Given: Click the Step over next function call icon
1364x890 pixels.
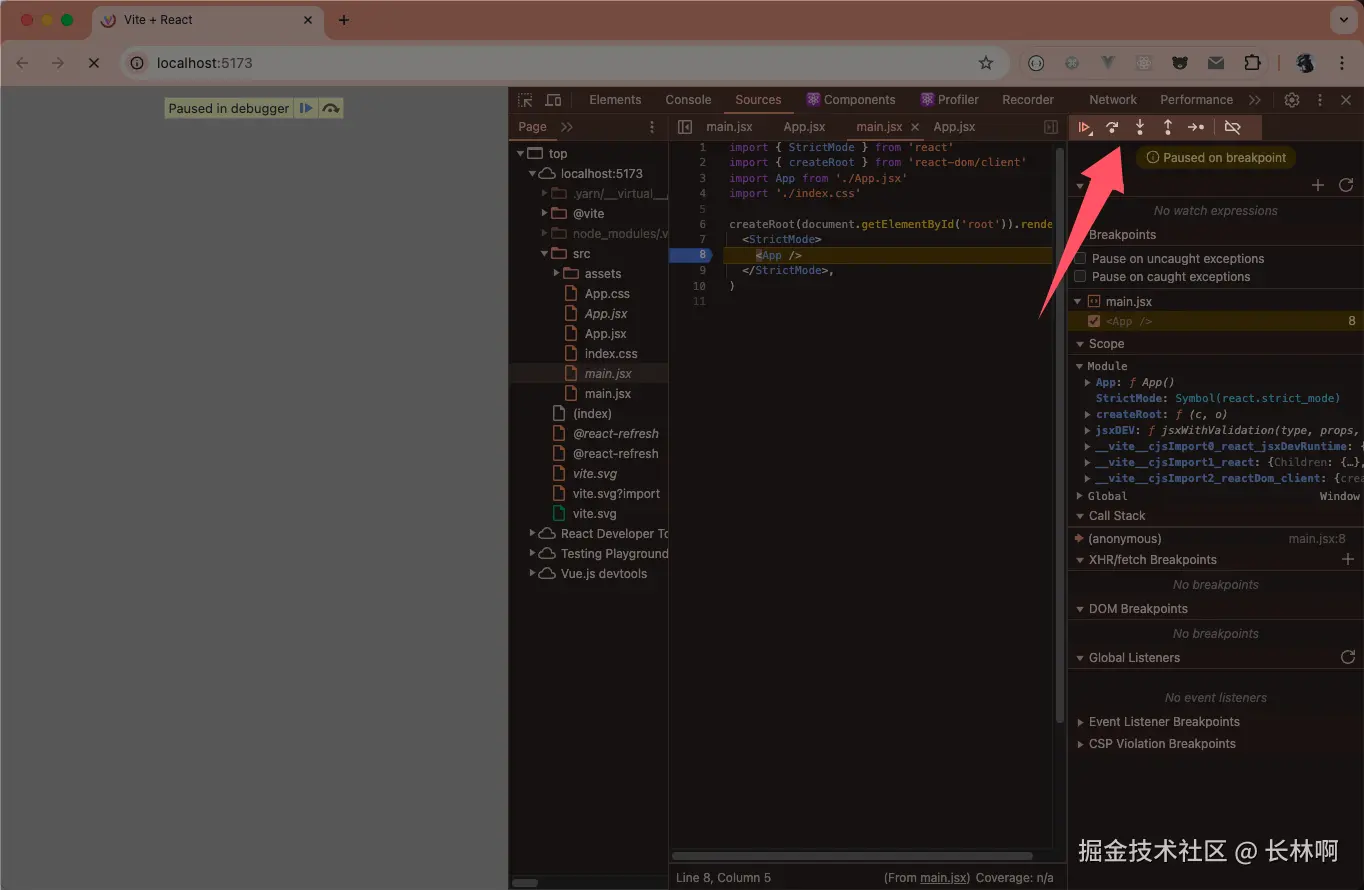Looking at the screenshot, I should (1112, 127).
